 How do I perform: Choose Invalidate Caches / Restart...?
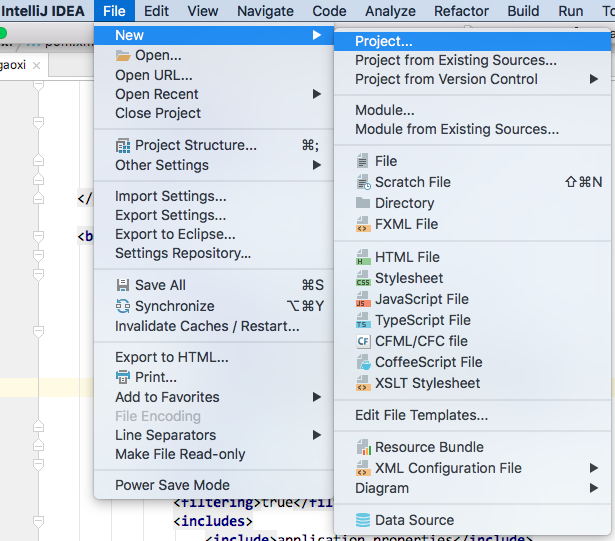click(x=207, y=326)
